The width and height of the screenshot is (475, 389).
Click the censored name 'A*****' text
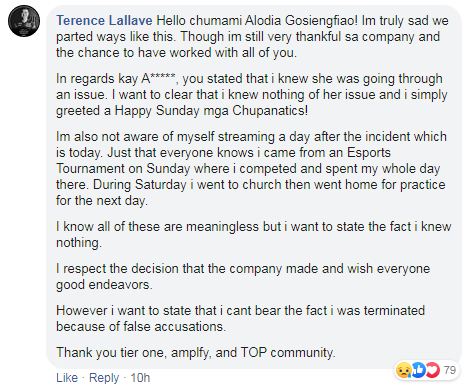click(x=158, y=79)
